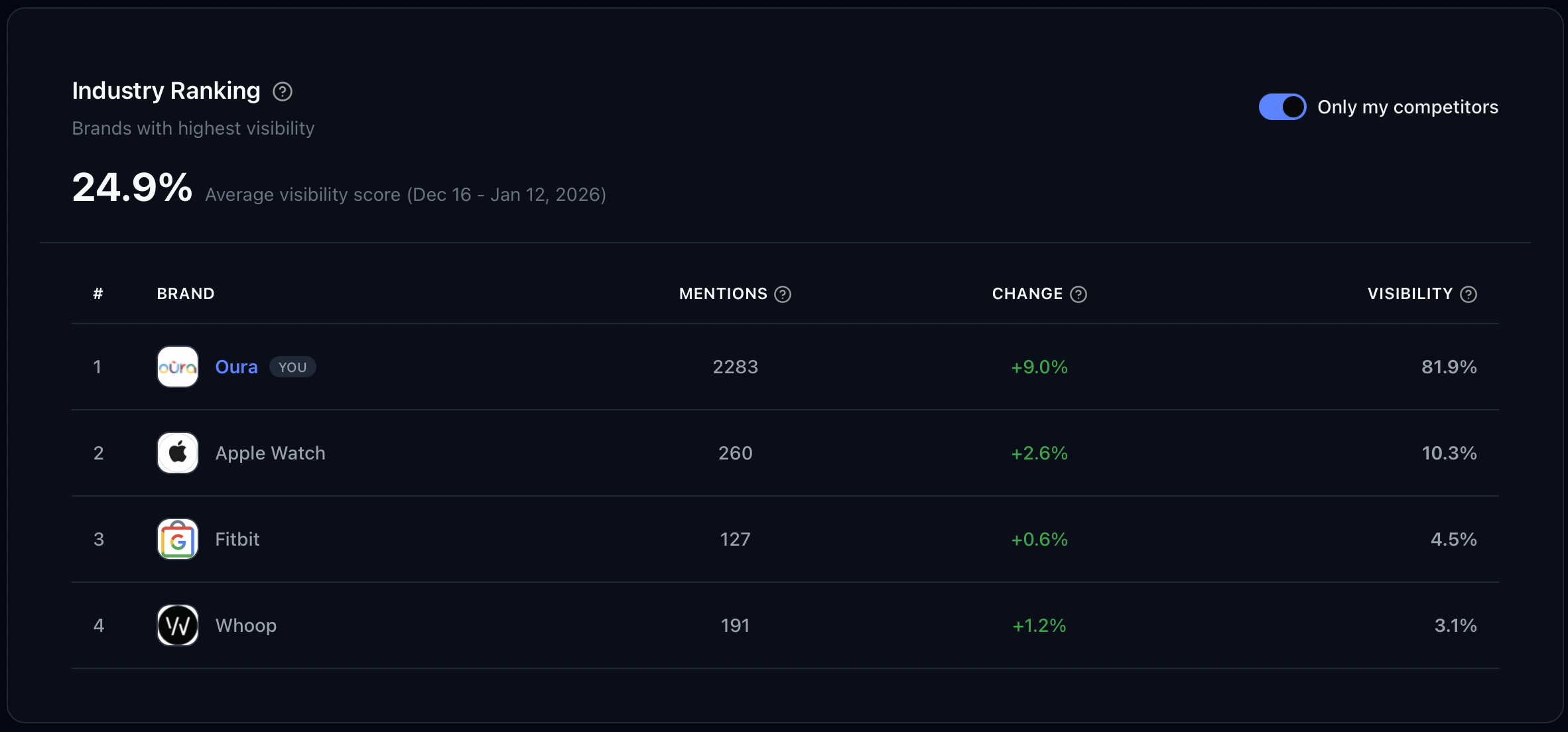Screen dimensions: 1568x732
Task: Click the Oura brand logo icon
Action: click(177, 367)
